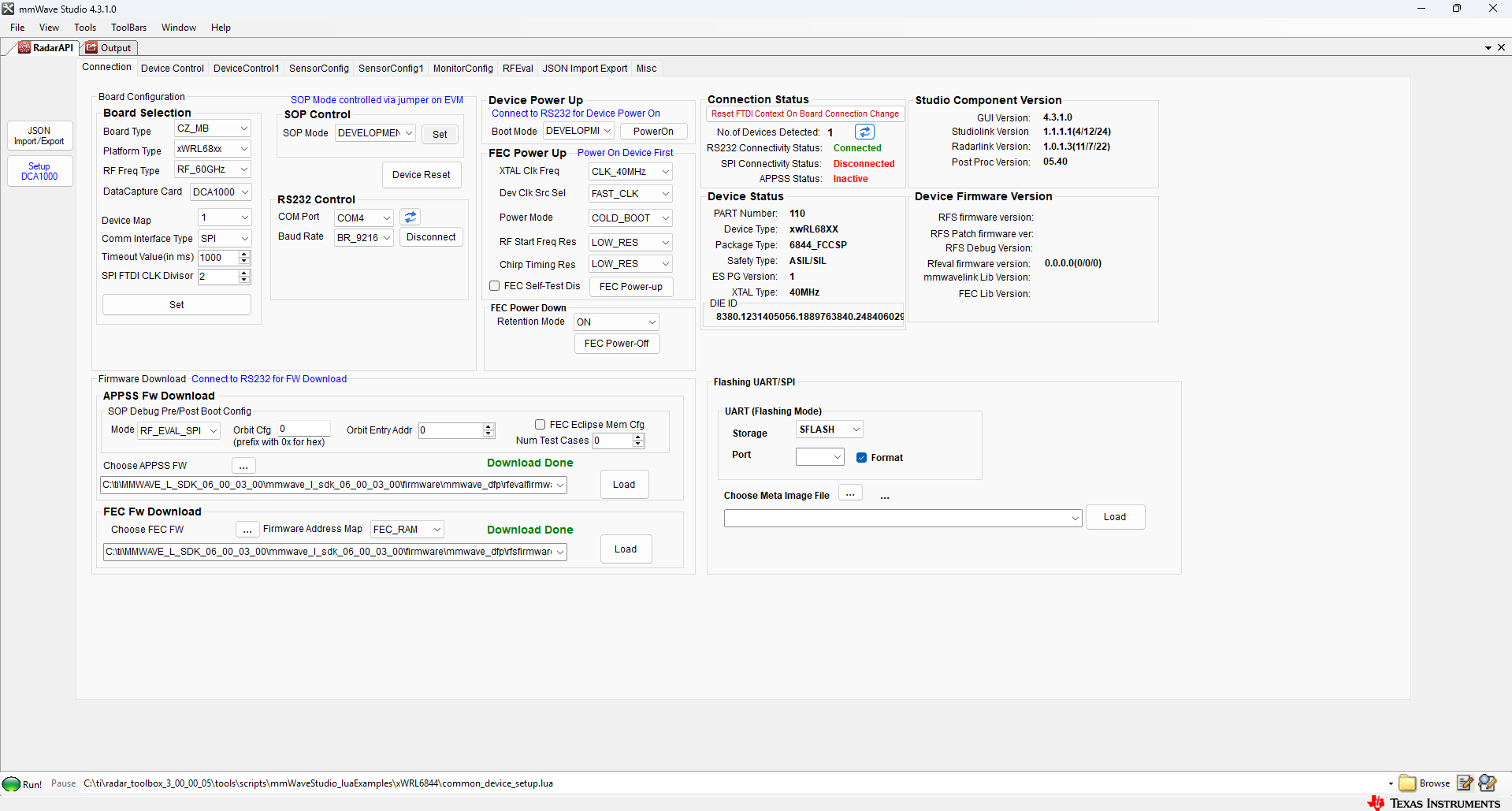Load the APPSS firmware file
The image size is (1512, 811).
(x=624, y=485)
